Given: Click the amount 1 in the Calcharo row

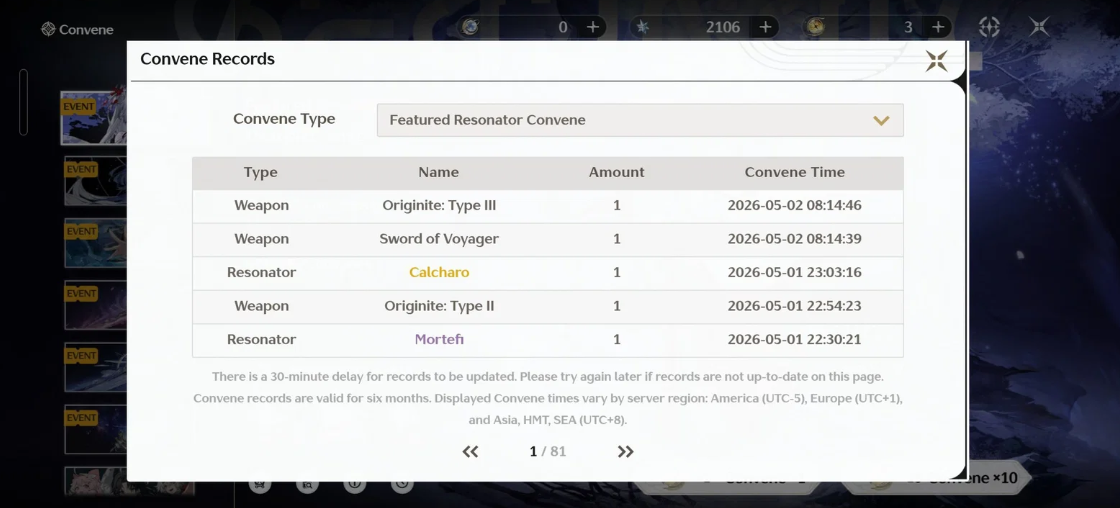Looking at the screenshot, I should click(x=616, y=272).
